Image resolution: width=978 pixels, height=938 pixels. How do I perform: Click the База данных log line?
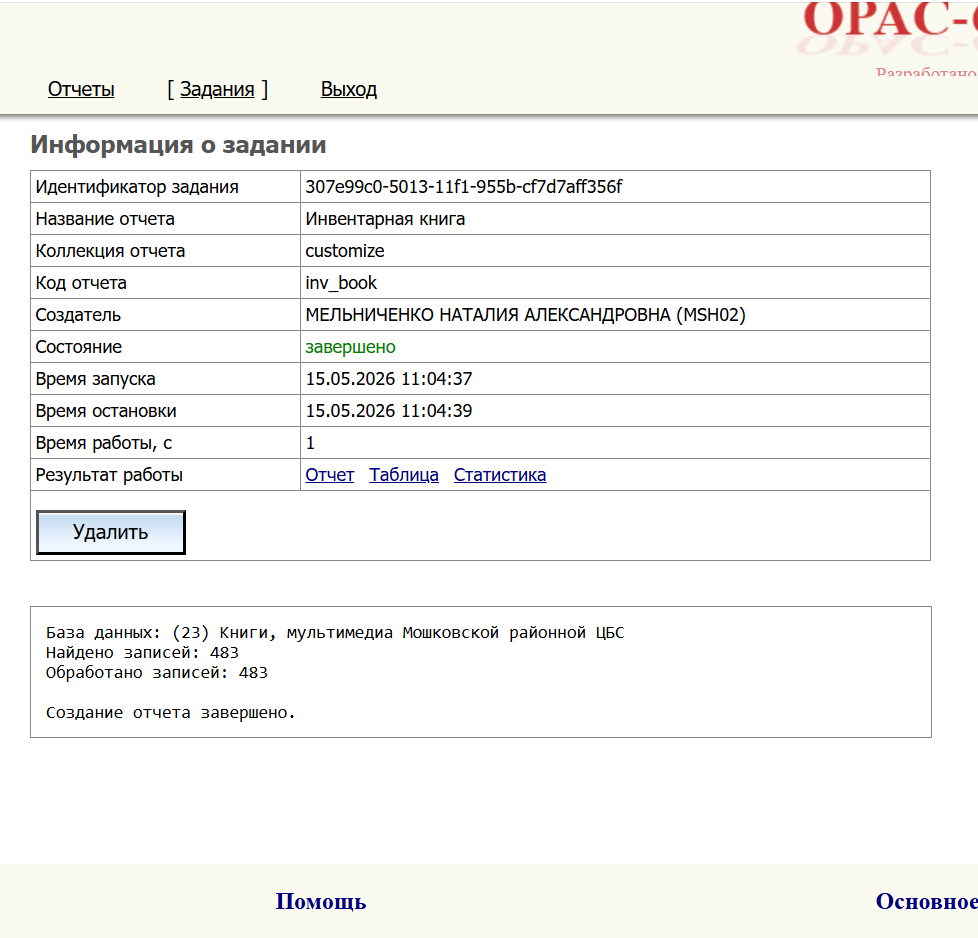tap(335, 632)
